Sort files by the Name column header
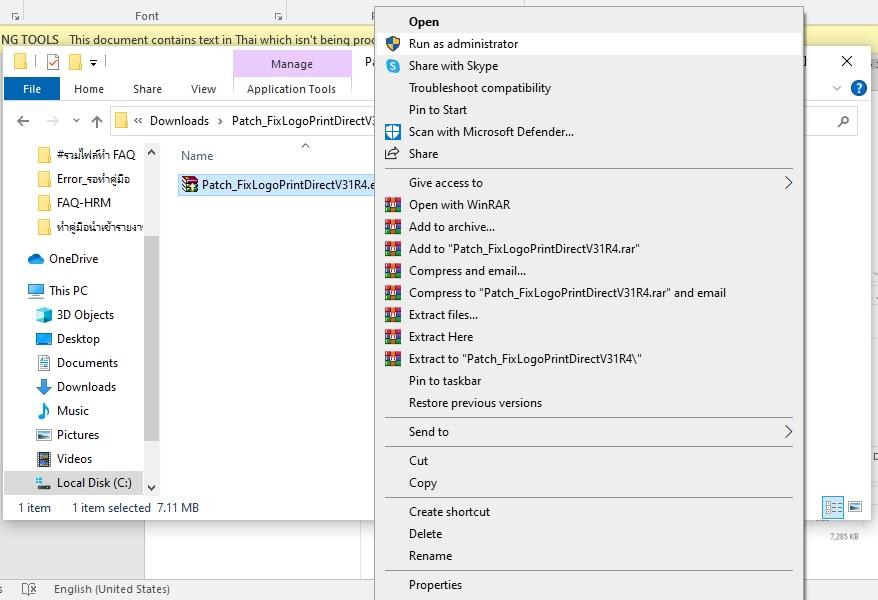This screenshot has height=600, width=878. click(x=197, y=156)
